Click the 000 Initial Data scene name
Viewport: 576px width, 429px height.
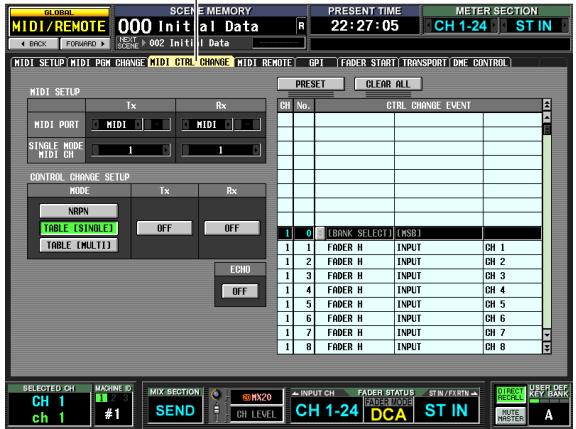tap(188, 26)
